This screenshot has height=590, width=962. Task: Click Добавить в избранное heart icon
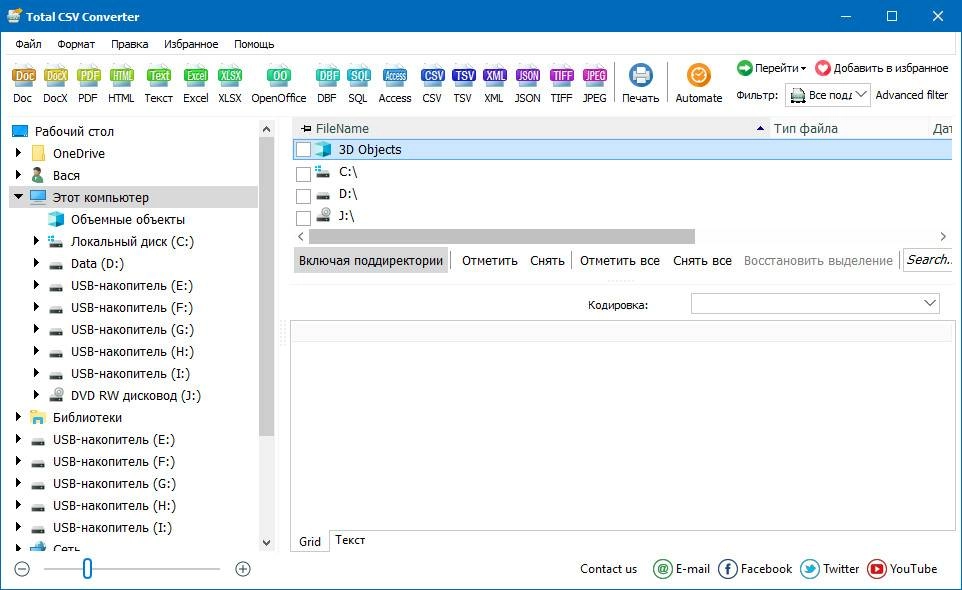[x=823, y=68]
